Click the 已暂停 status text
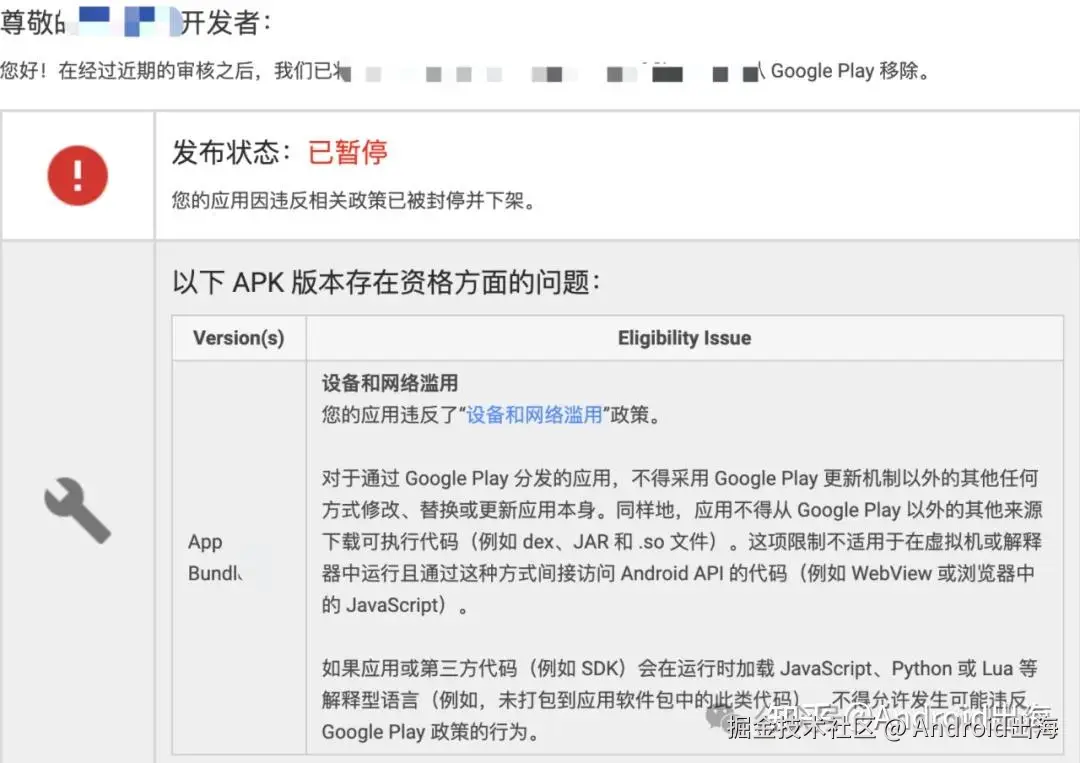This screenshot has height=763, width=1080. point(348,152)
